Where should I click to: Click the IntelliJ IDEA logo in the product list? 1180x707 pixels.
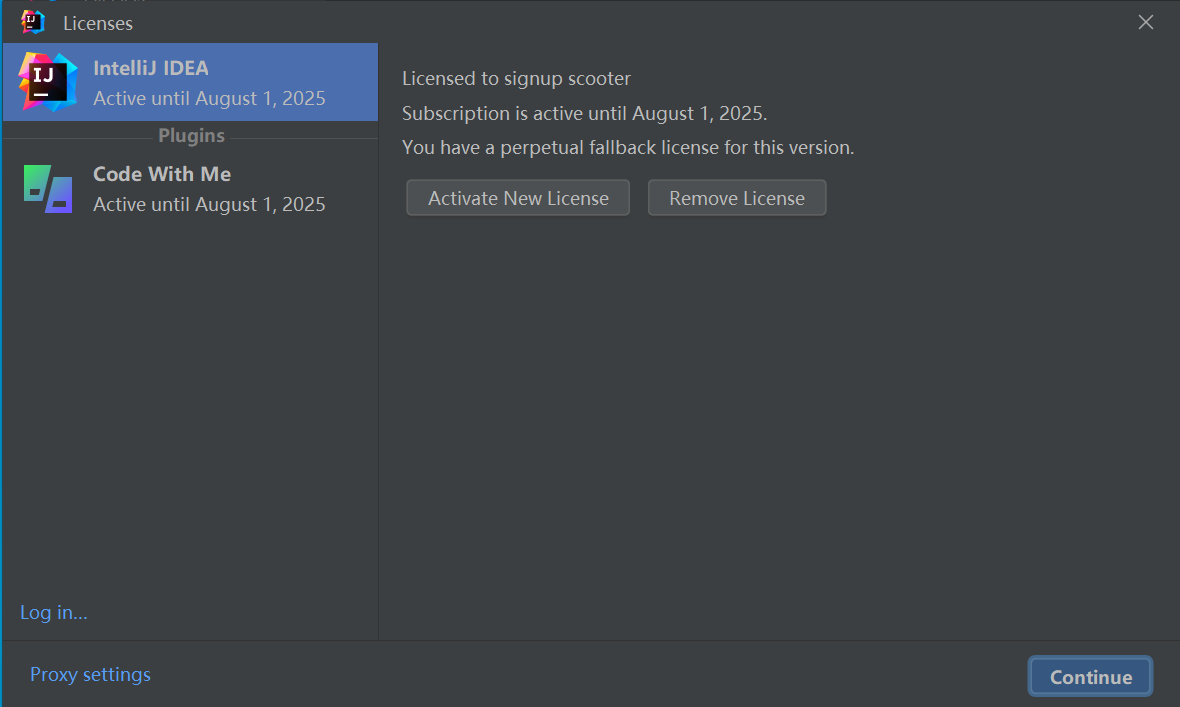pos(47,82)
